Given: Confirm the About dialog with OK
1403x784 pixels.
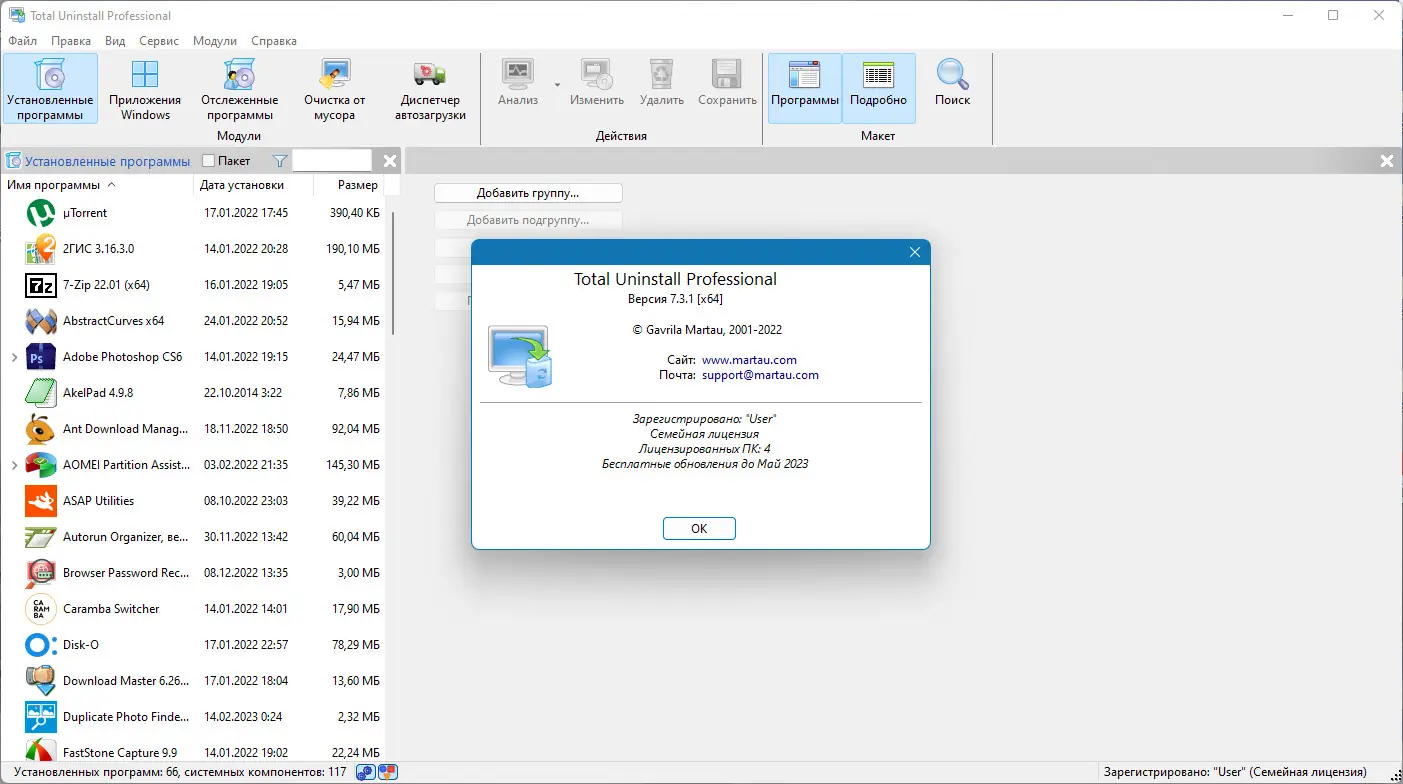Looking at the screenshot, I should (699, 529).
